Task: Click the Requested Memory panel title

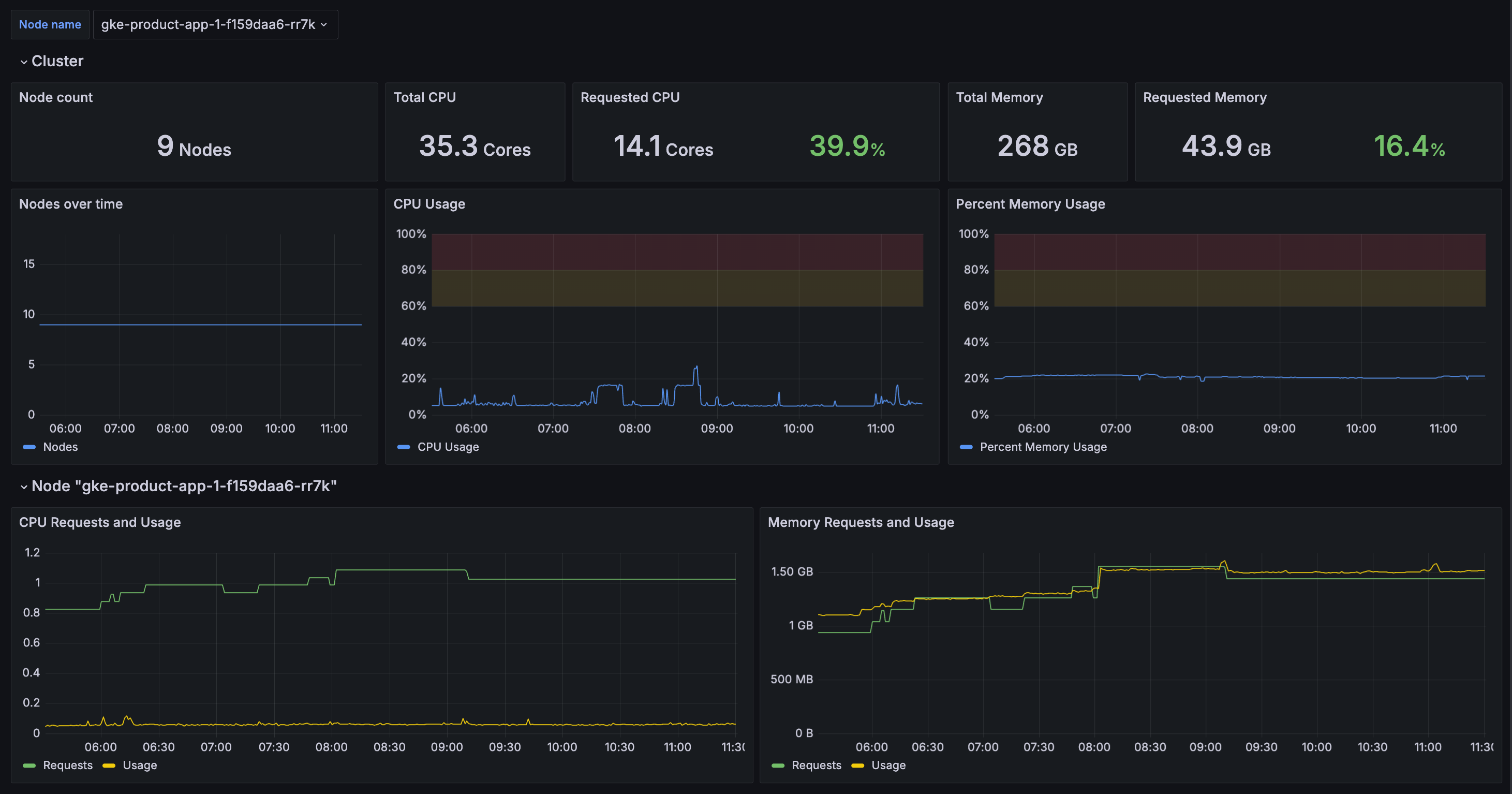Action: tap(1205, 97)
